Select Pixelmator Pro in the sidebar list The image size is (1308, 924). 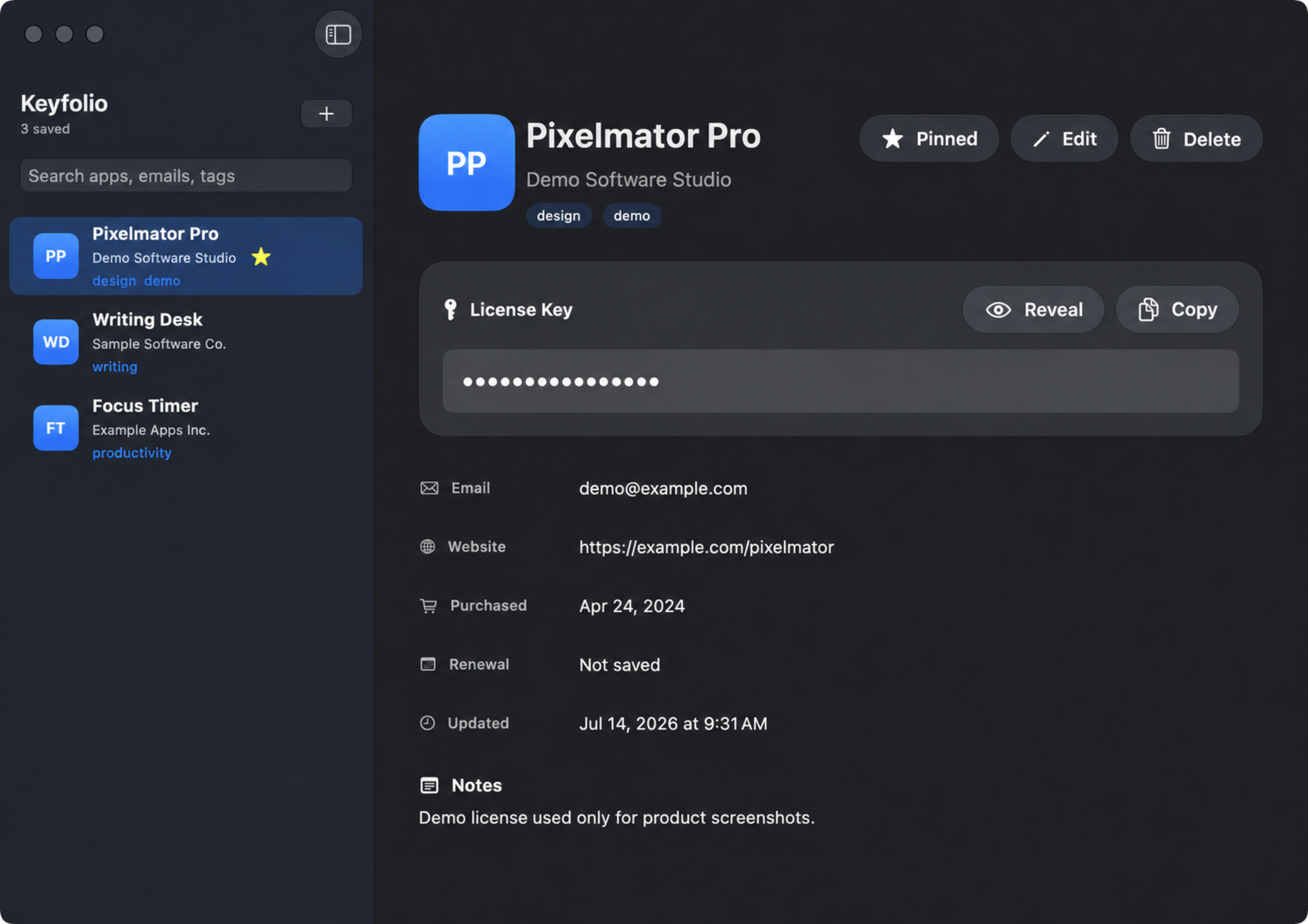pos(186,256)
